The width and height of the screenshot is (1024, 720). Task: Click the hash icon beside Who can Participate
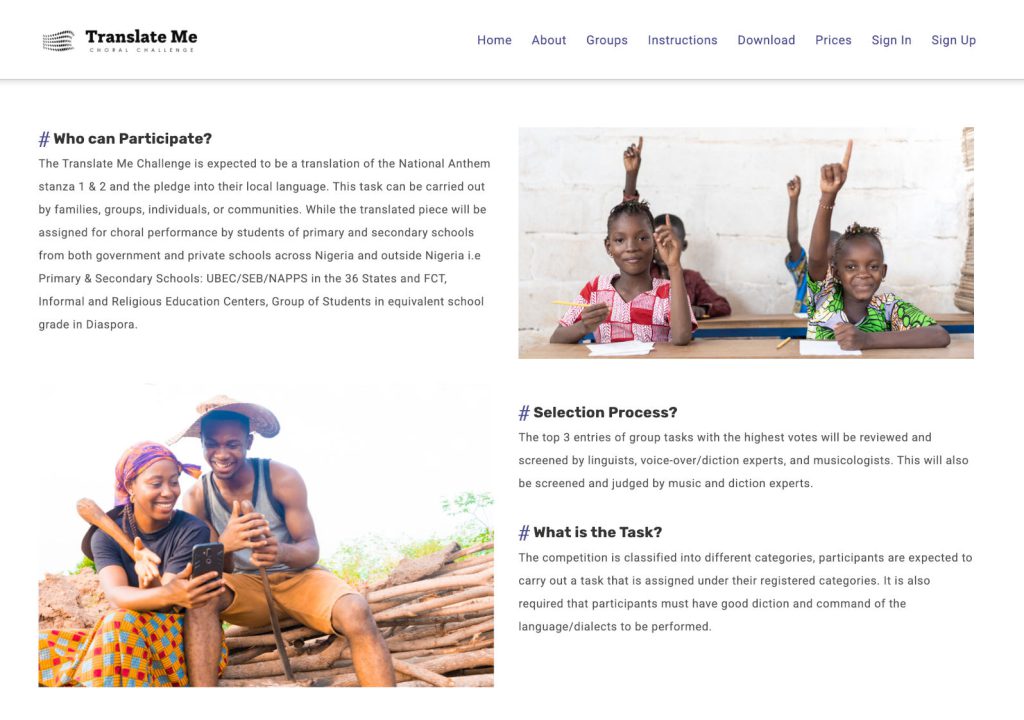(x=44, y=139)
